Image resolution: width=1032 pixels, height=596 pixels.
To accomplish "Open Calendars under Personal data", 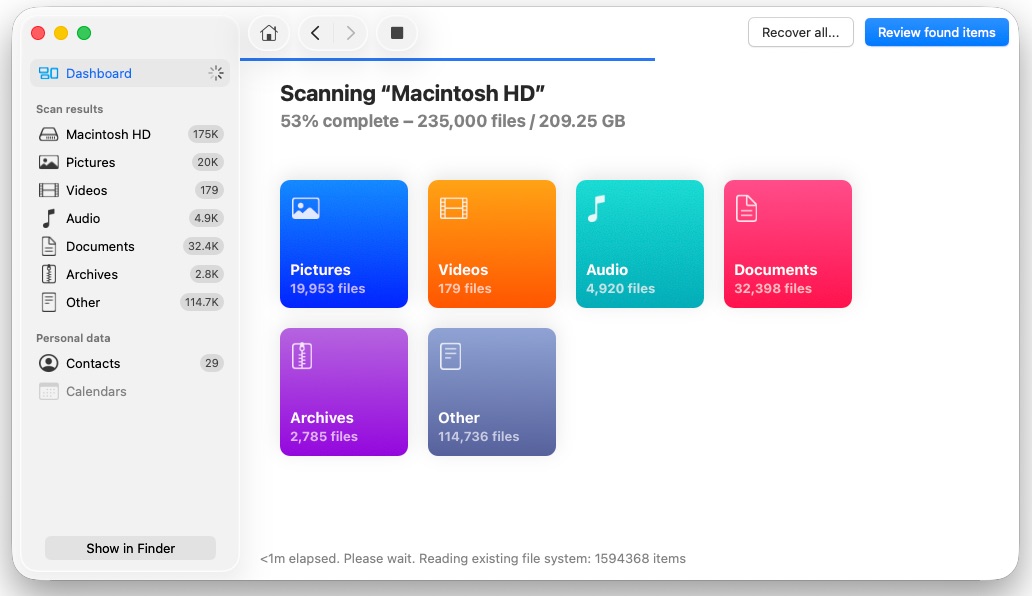I will [x=130, y=391].
